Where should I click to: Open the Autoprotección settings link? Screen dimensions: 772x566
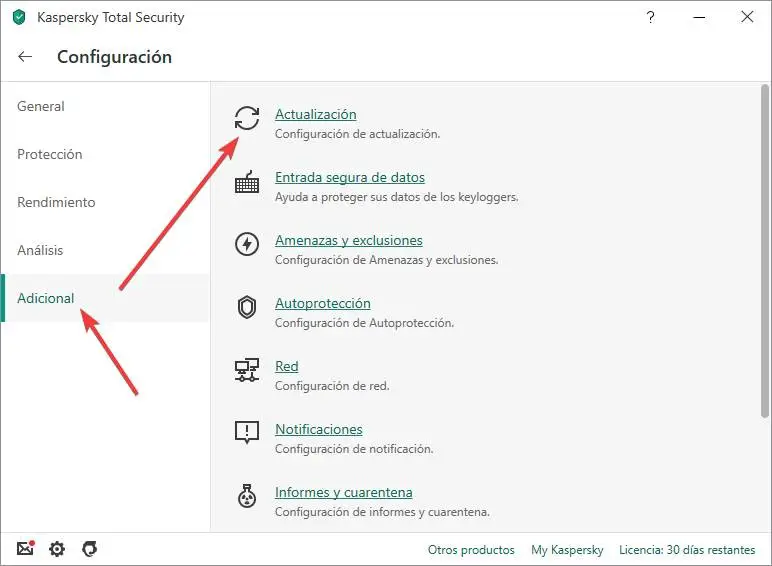tap(322, 303)
